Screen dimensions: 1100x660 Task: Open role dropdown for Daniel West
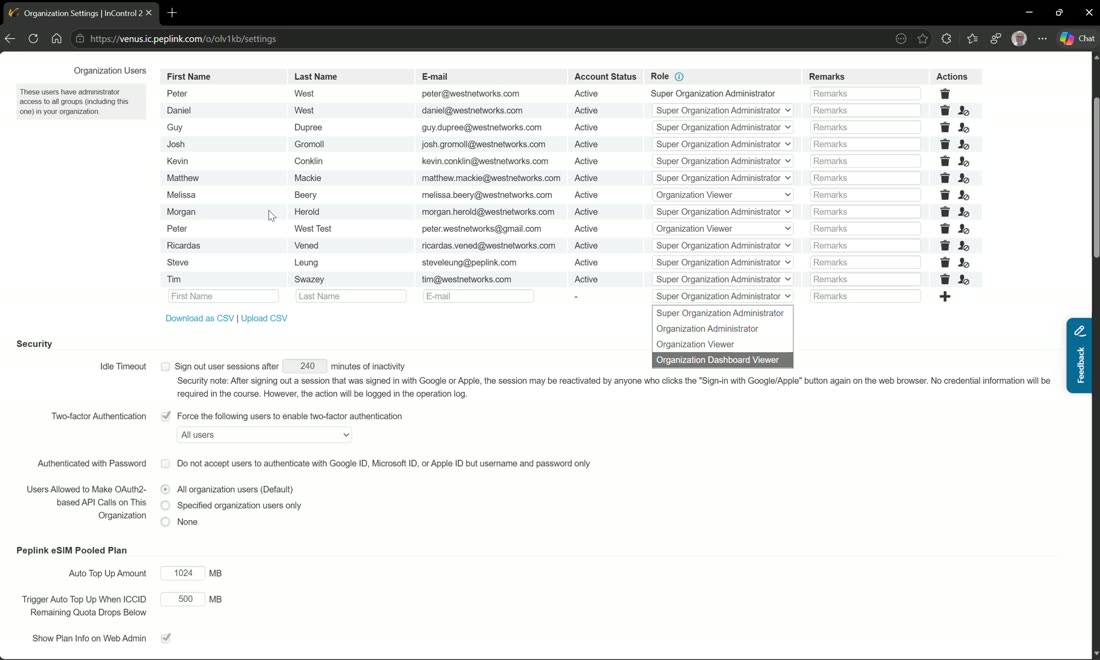click(723, 111)
